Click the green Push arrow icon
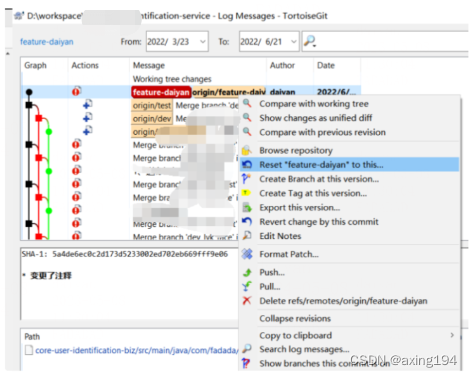Viewport: 472px width, 377px height. point(247,272)
